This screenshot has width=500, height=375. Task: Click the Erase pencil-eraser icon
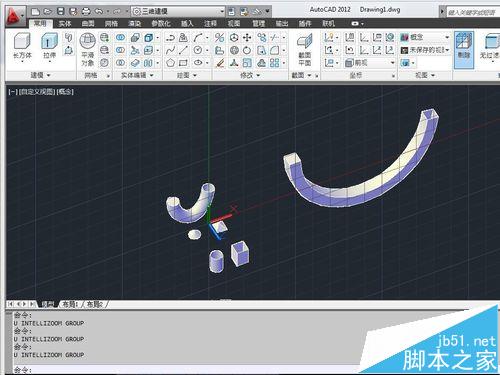click(x=219, y=63)
